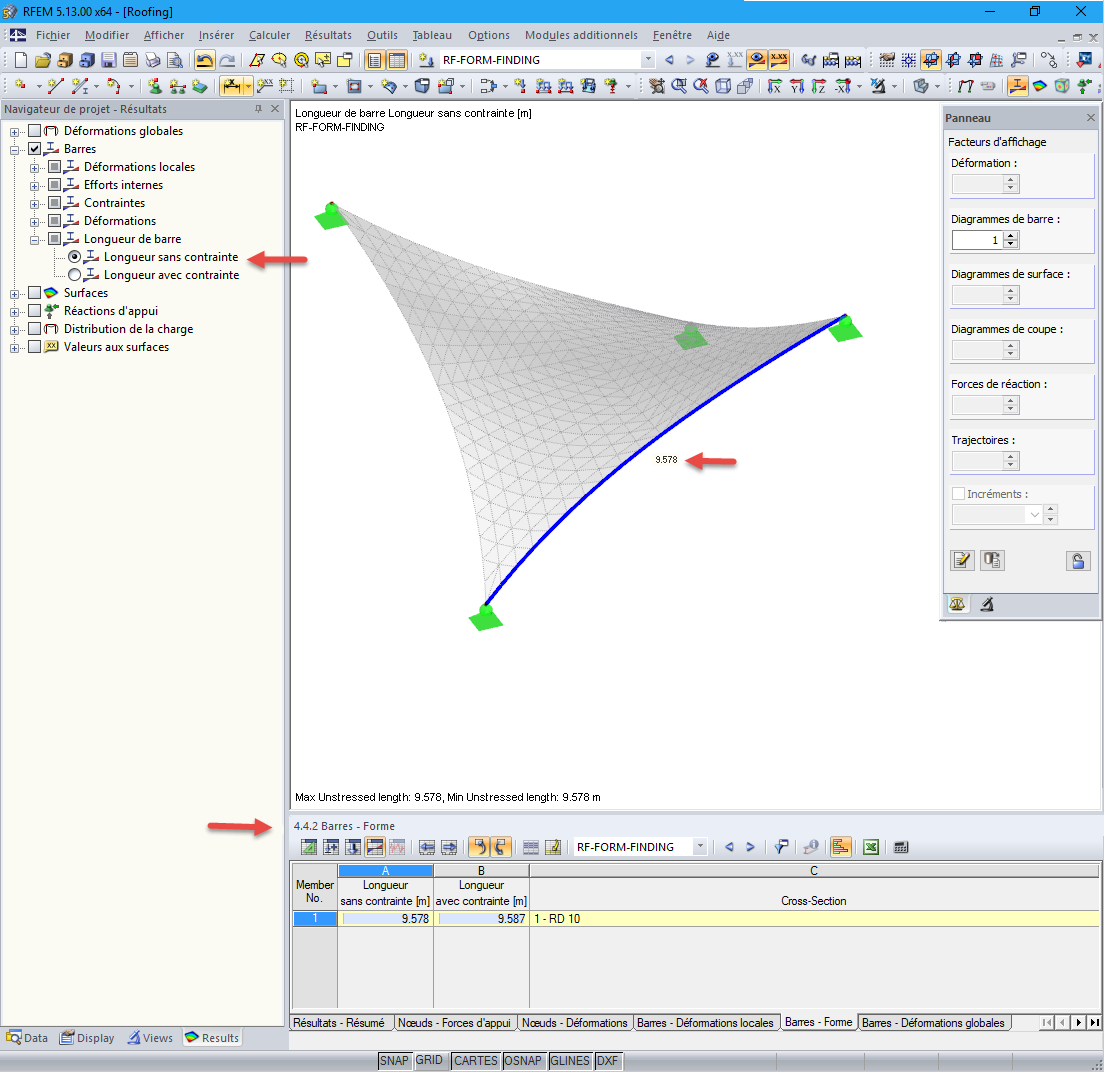
Task: Save the model with the floppy disk icon
Action: pyautogui.click(x=108, y=60)
